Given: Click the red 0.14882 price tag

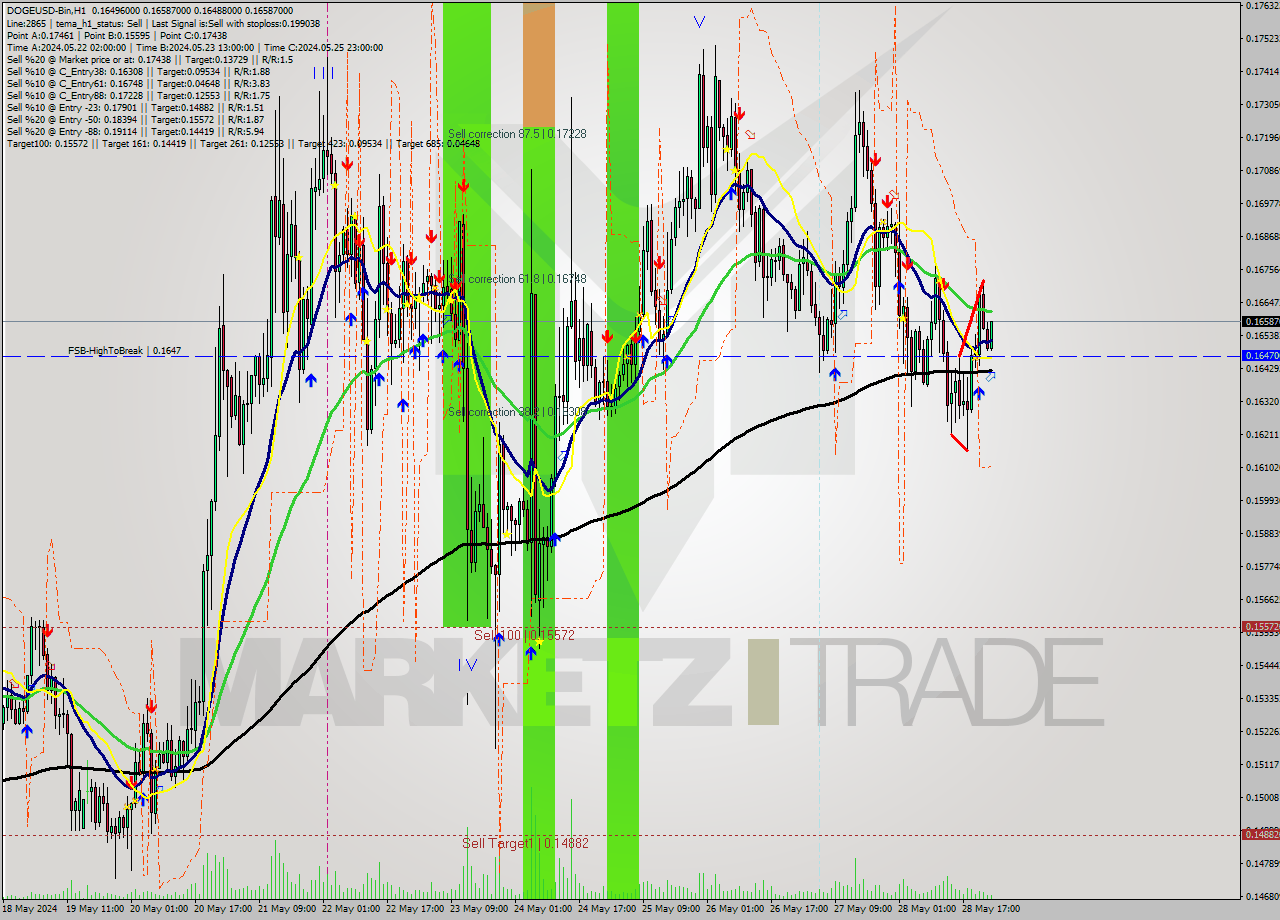Looking at the screenshot, I should pyautogui.click(x=1260, y=834).
